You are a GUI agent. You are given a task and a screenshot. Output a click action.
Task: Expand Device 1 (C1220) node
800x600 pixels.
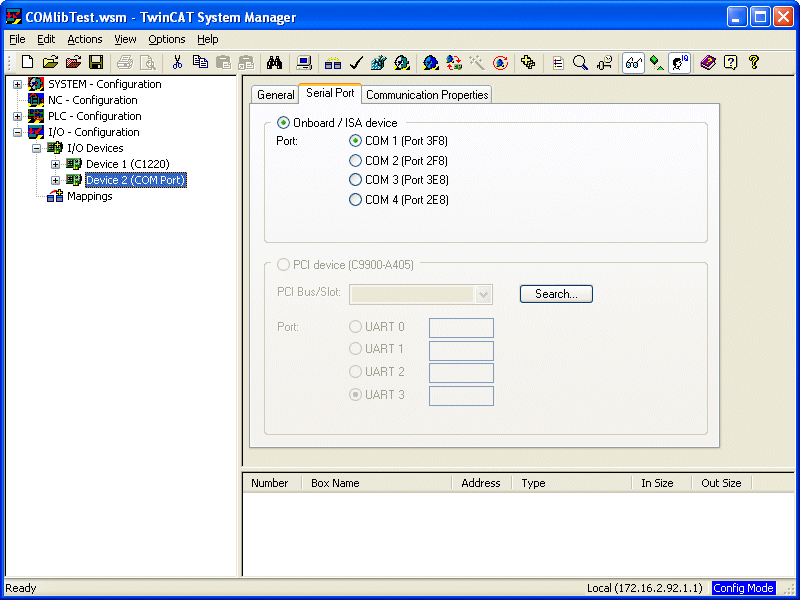pos(55,164)
